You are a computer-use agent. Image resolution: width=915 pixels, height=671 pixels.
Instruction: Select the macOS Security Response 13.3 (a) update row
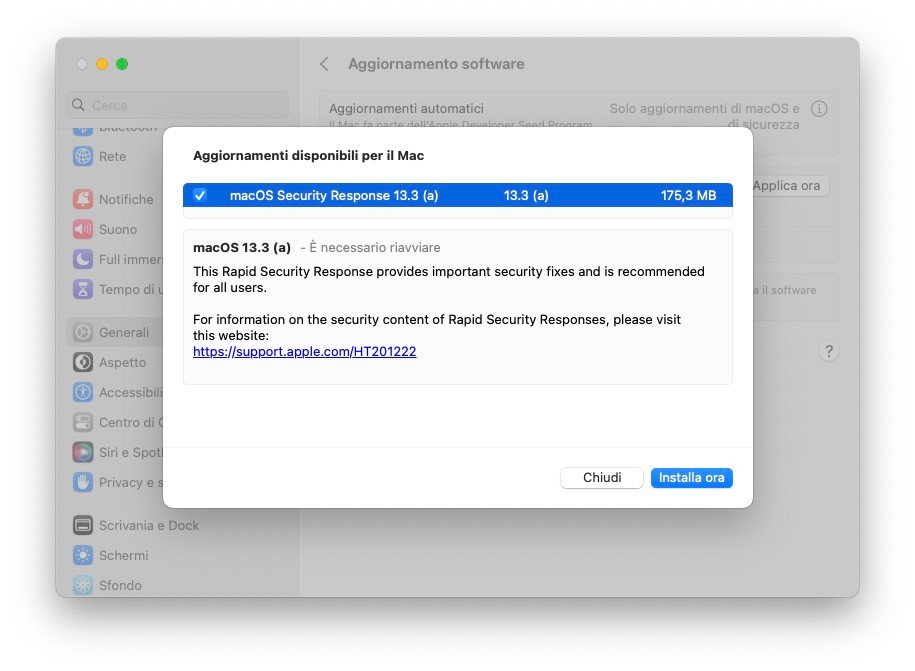coord(458,195)
